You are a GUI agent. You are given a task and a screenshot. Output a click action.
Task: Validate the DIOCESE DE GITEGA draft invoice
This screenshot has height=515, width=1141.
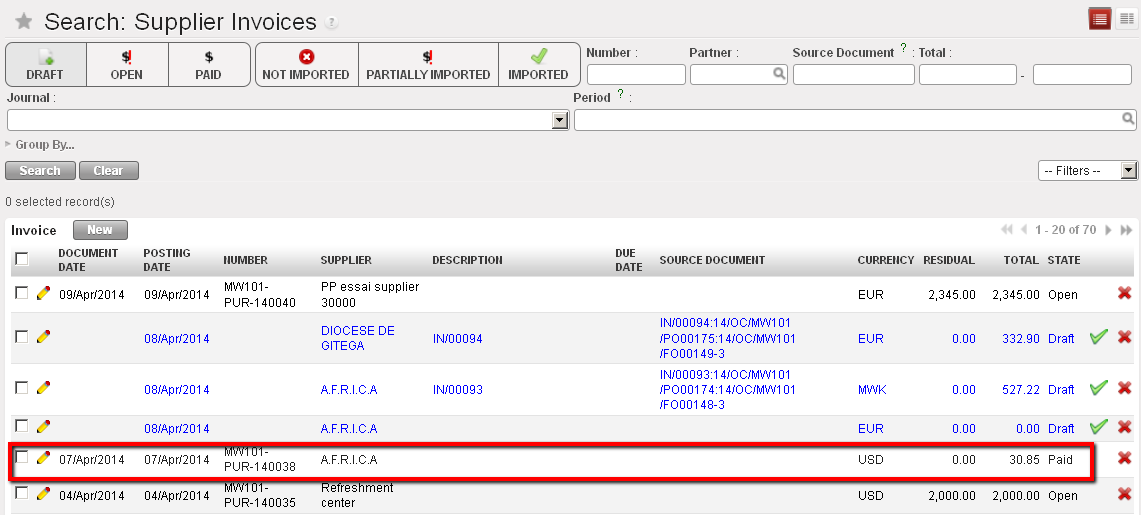[x=1099, y=338]
